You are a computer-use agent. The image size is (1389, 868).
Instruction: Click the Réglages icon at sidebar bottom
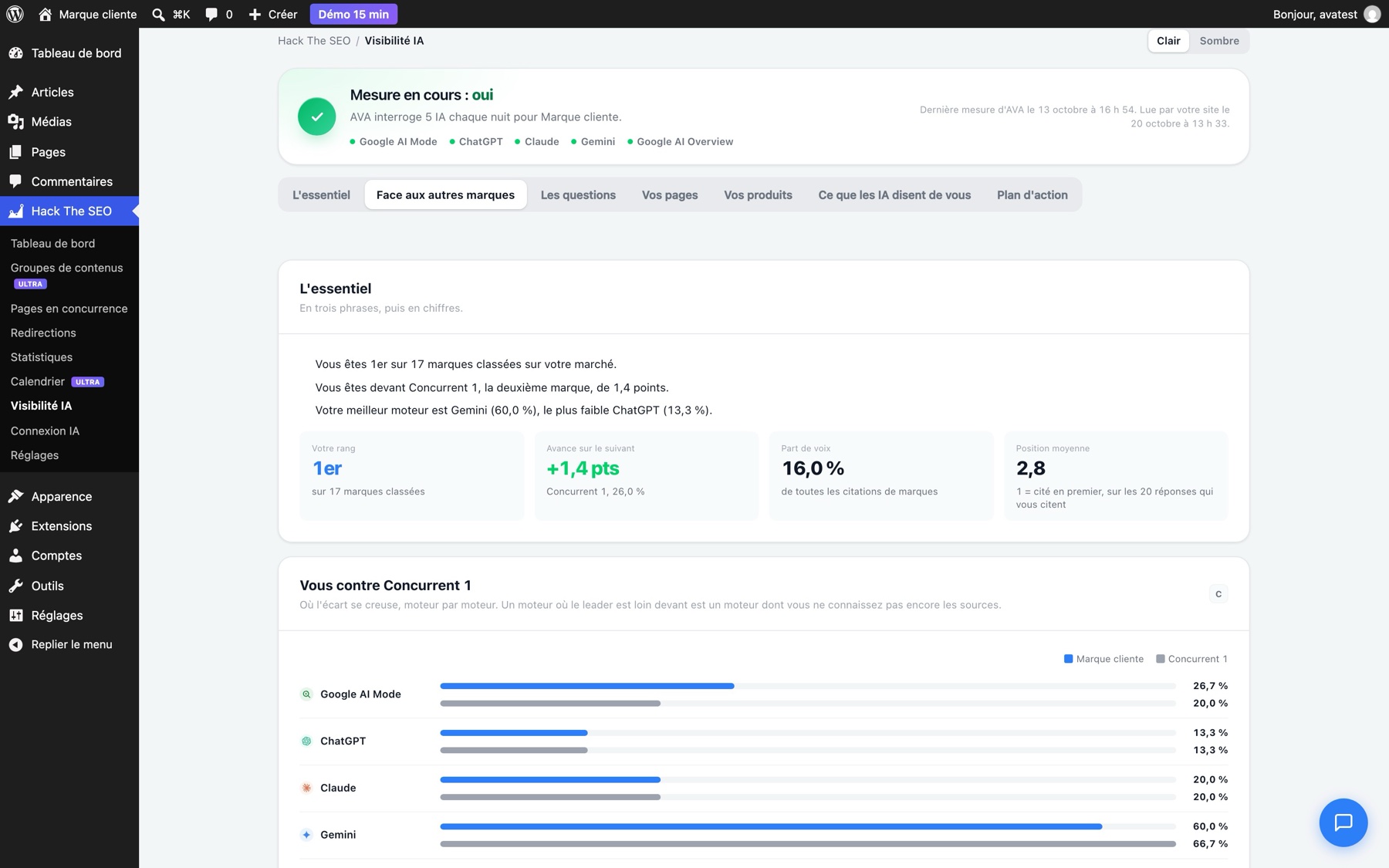click(15, 615)
